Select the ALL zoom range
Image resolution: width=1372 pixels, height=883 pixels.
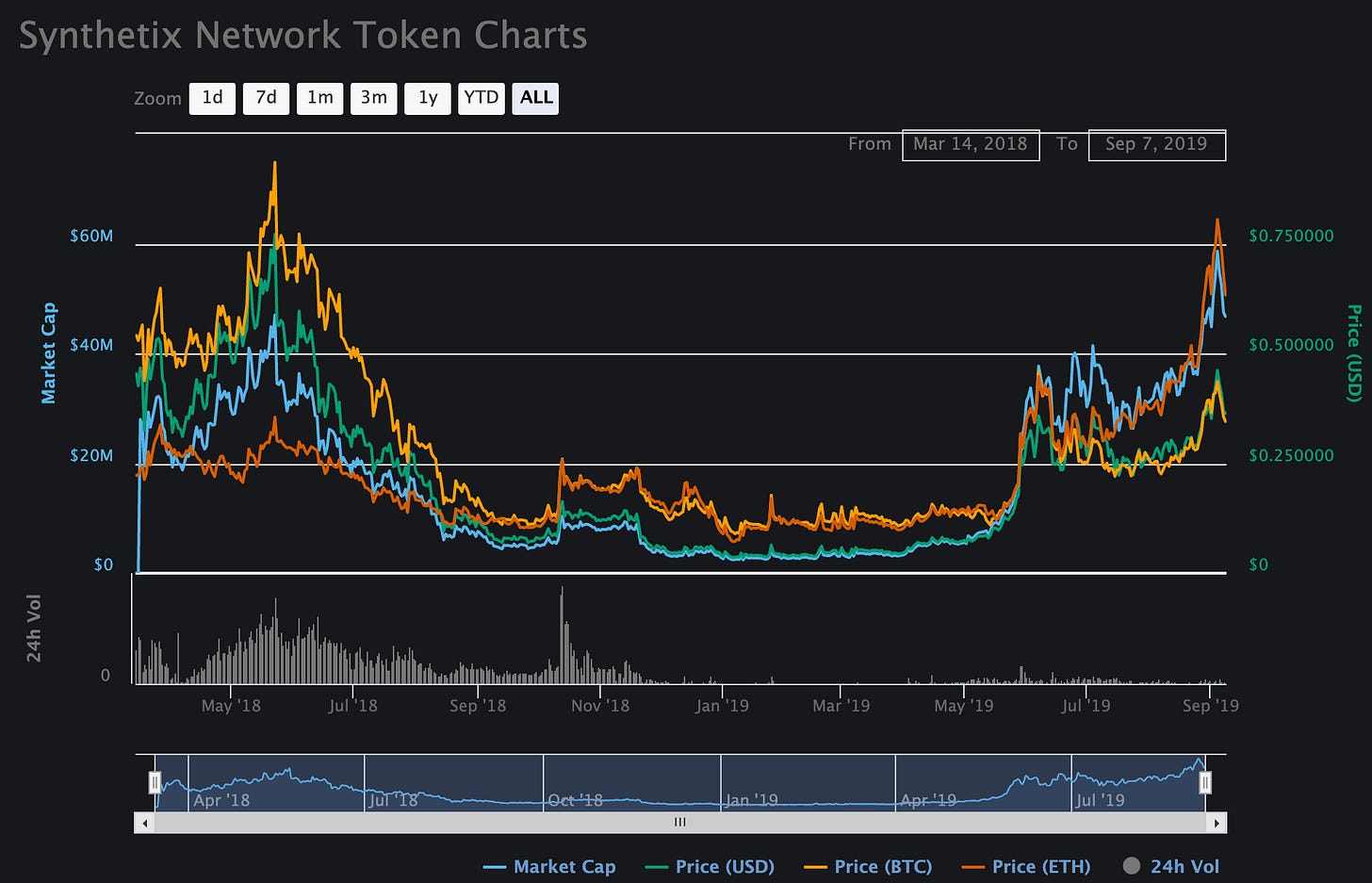pos(535,98)
